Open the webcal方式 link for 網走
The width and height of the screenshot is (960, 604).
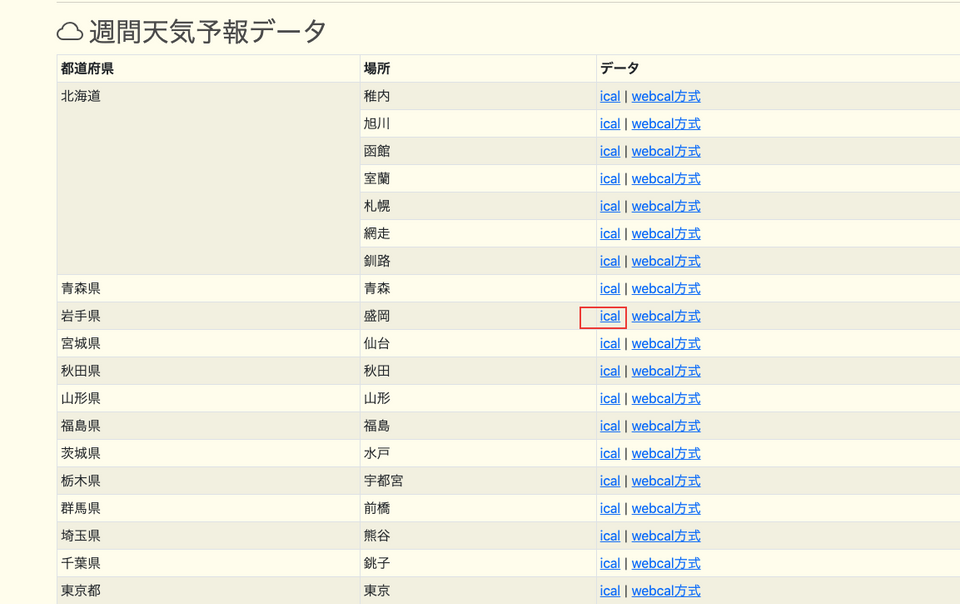(666, 234)
